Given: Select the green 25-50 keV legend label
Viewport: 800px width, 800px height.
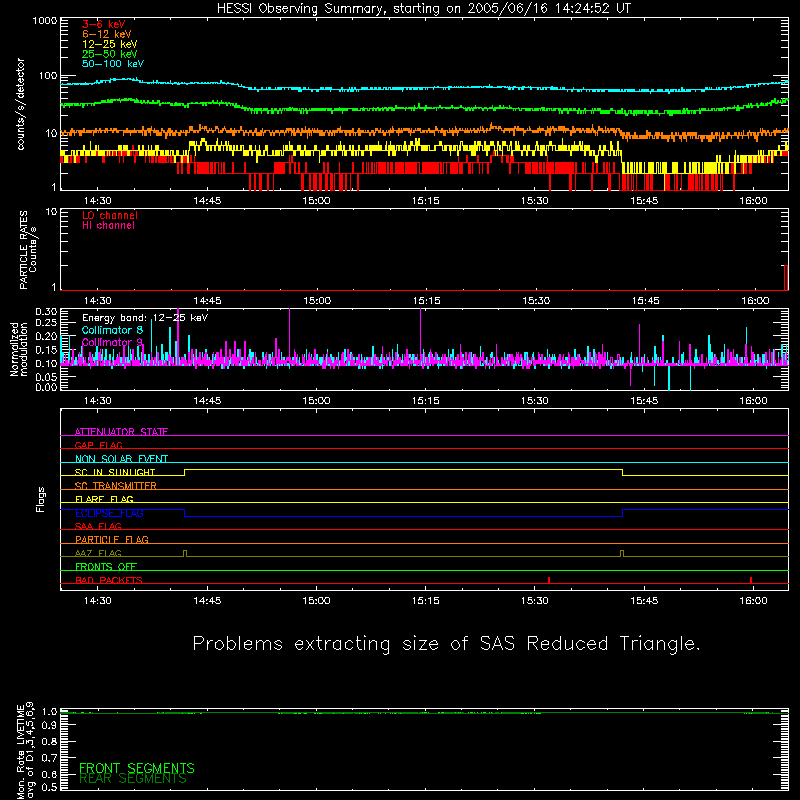Looking at the screenshot, I should [x=110, y=54].
